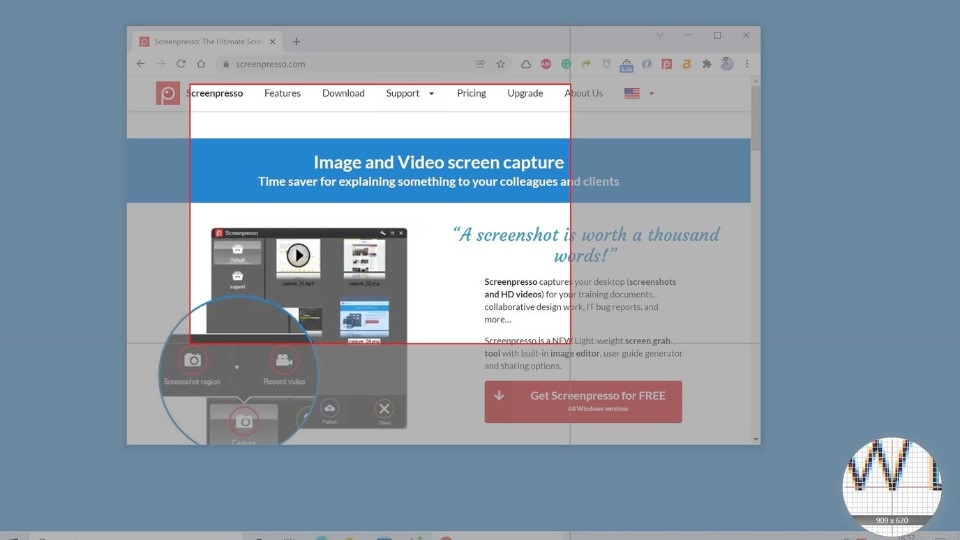Click the Screenpresso logo icon in the site header

pyautogui.click(x=167, y=93)
